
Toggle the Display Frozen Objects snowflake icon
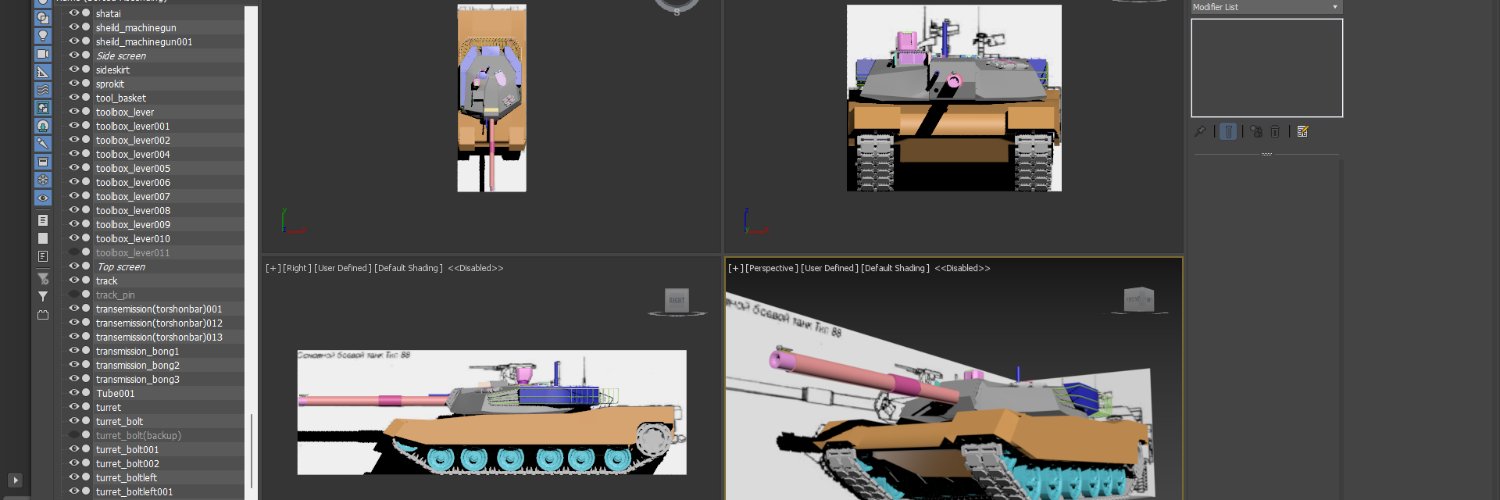pyautogui.click(x=43, y=179)
